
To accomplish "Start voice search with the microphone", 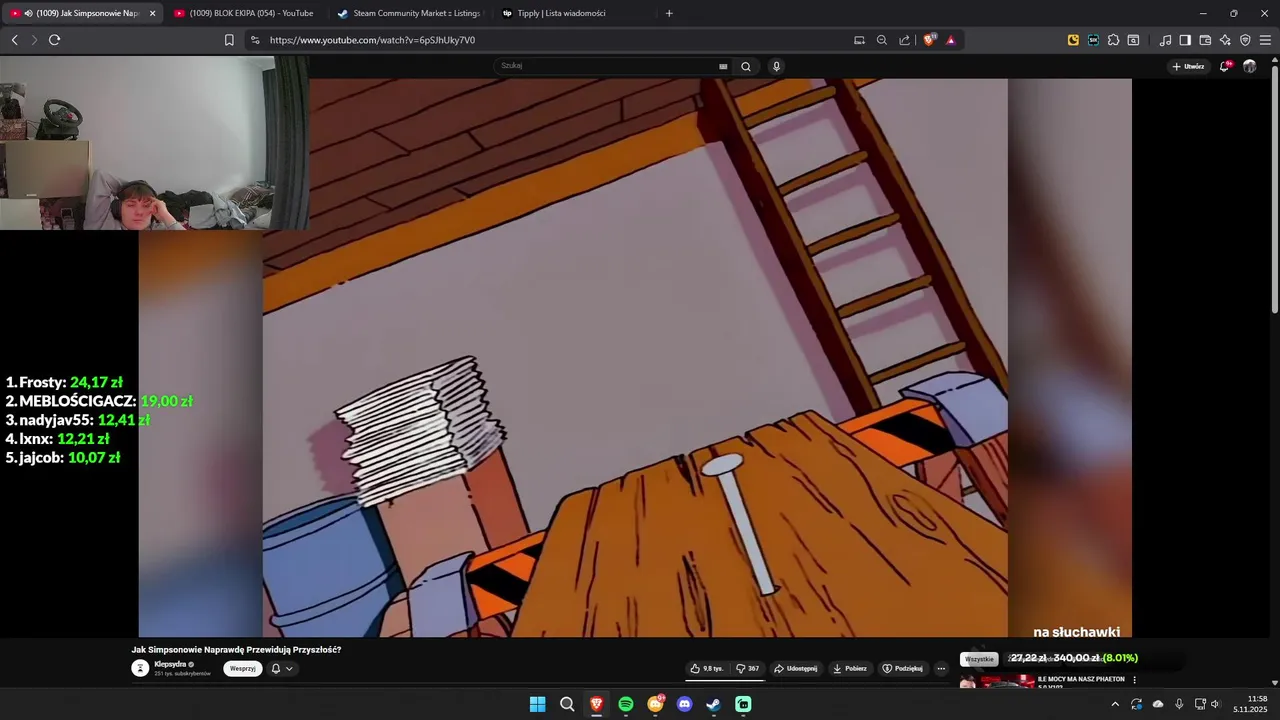I will (x=776, y=66).
